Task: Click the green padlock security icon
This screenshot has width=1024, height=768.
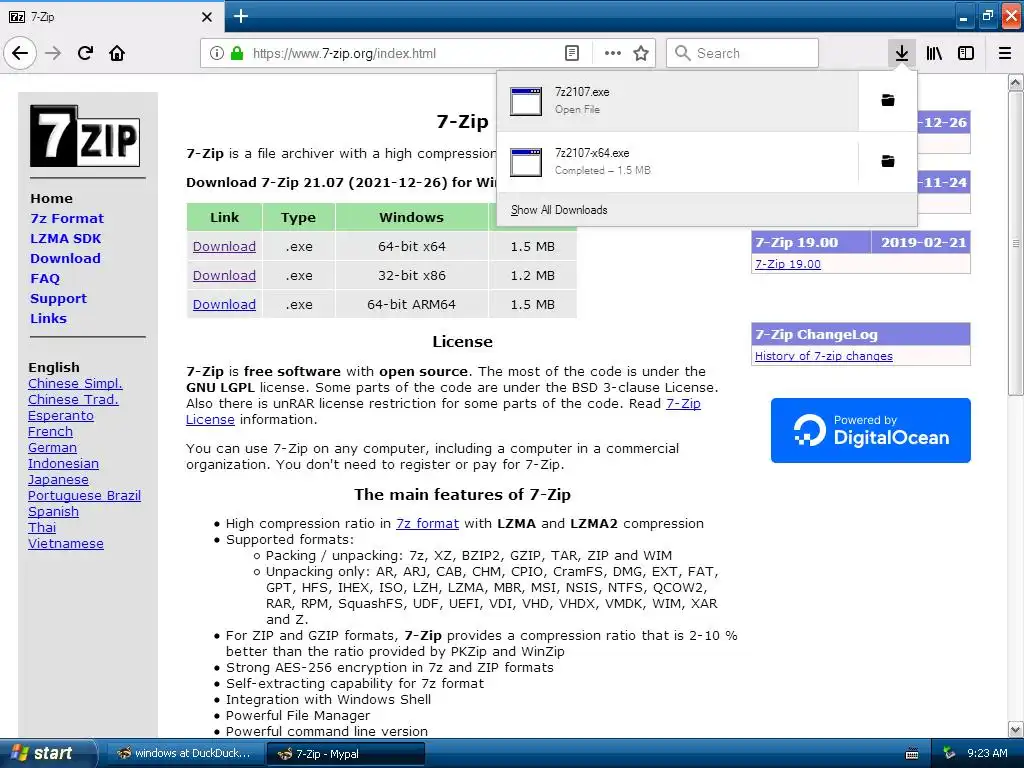Action: point(237,53)
